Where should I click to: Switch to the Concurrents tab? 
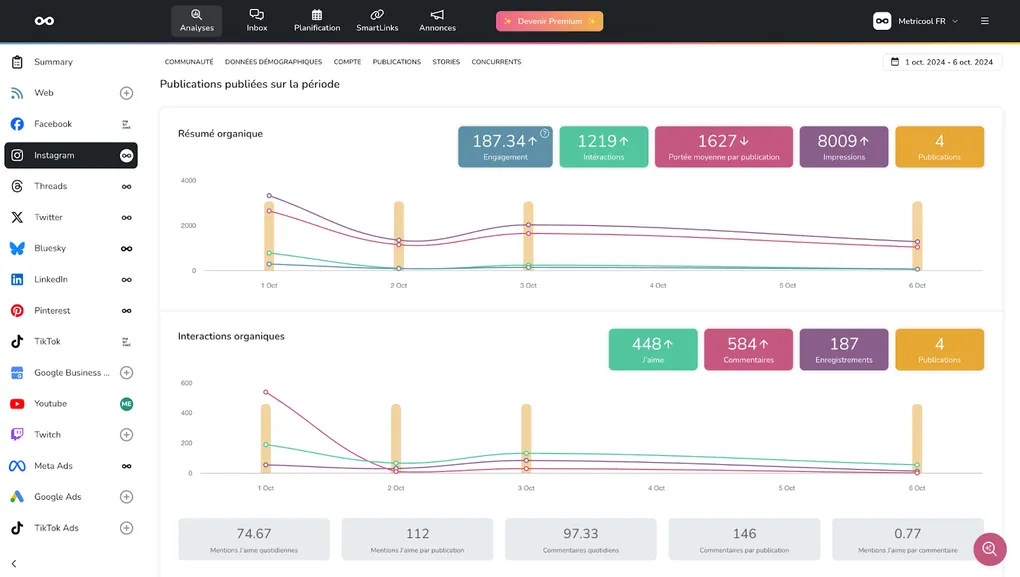pyautogui.click(x=496, y=62)
